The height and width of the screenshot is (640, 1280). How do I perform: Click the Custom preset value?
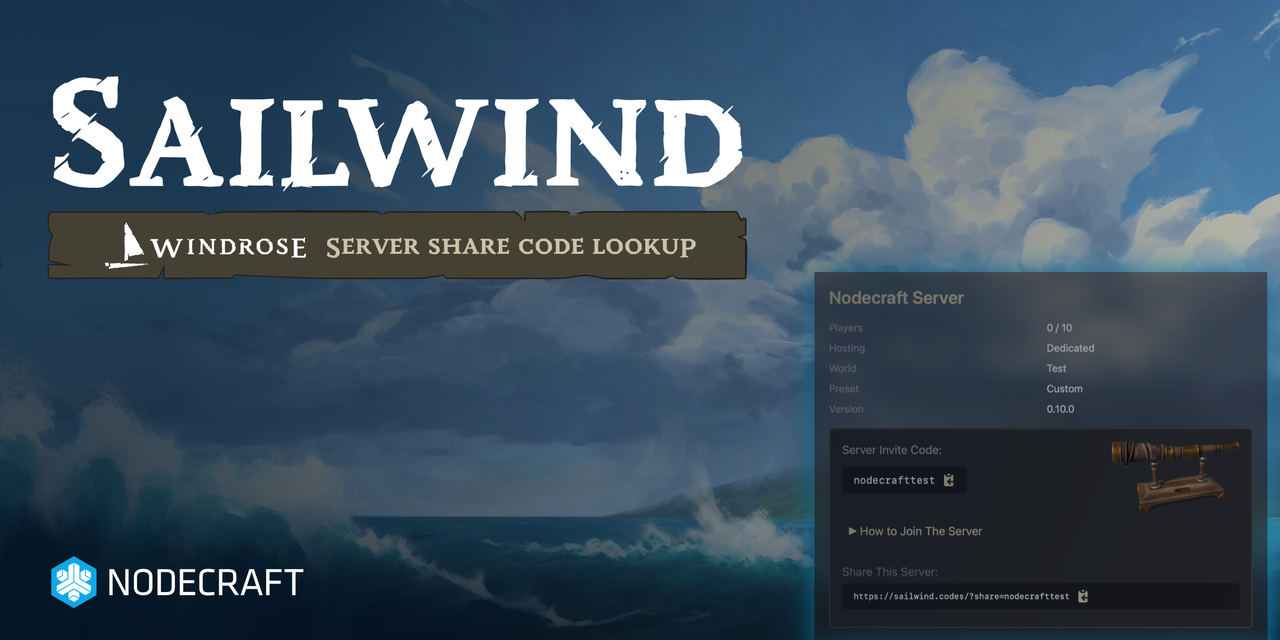click(1064, 389)
